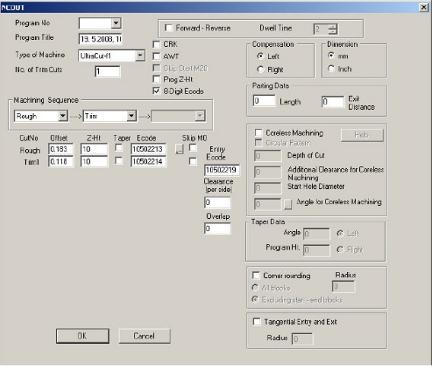Toggle the Rough Skip MD checkbox
This screenshot has height=366, width=432.
click(193, 148)
